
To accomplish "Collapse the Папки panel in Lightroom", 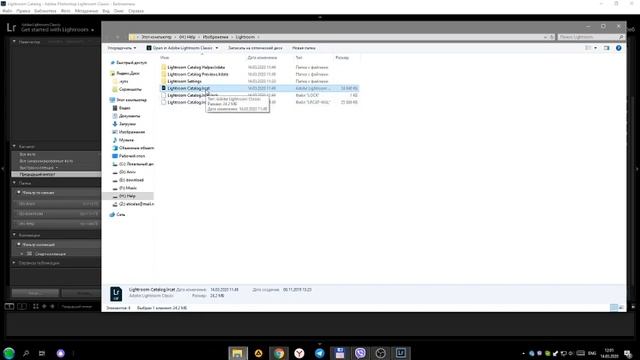I will [x=14, y=183].
